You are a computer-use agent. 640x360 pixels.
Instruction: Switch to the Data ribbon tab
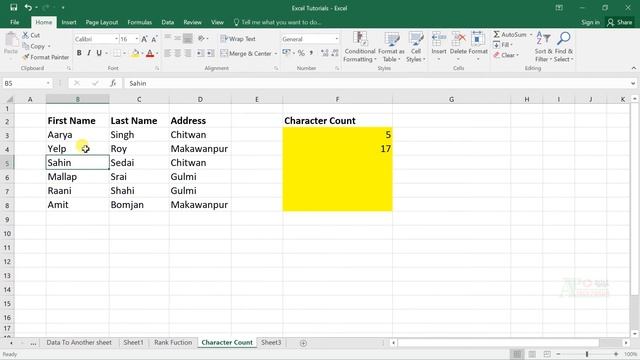pyautogui.click(x=168, y=22)
